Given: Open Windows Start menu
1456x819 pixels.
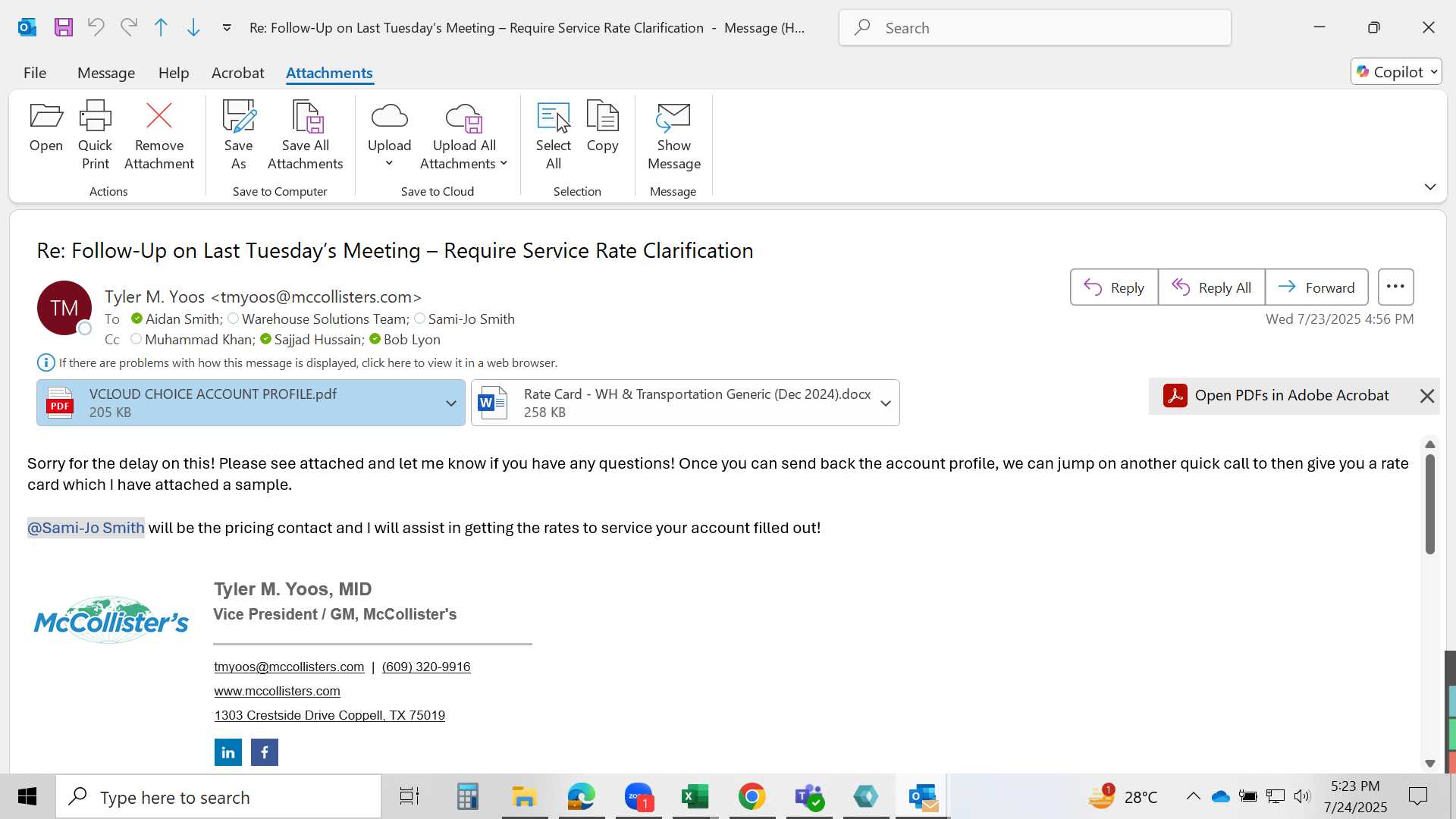Looking at the screenshot, I should (27, 797).
